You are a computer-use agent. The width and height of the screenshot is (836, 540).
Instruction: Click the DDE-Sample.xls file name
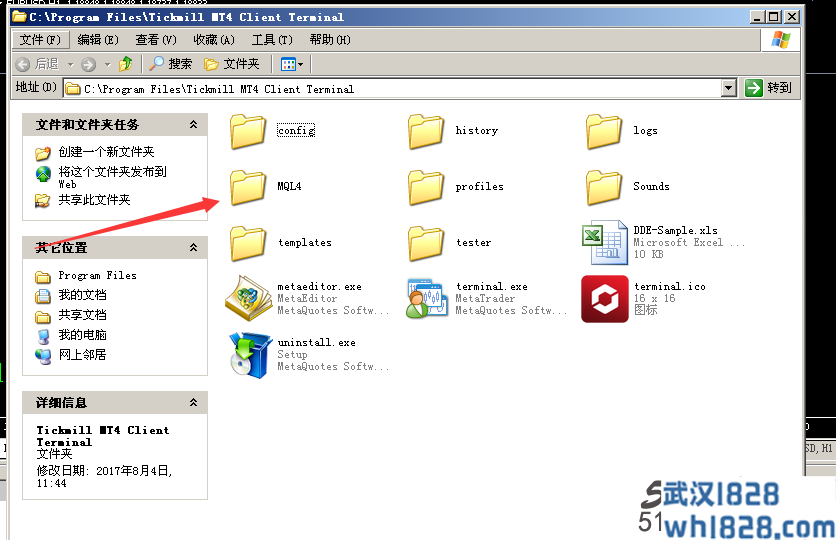[676, 231]
